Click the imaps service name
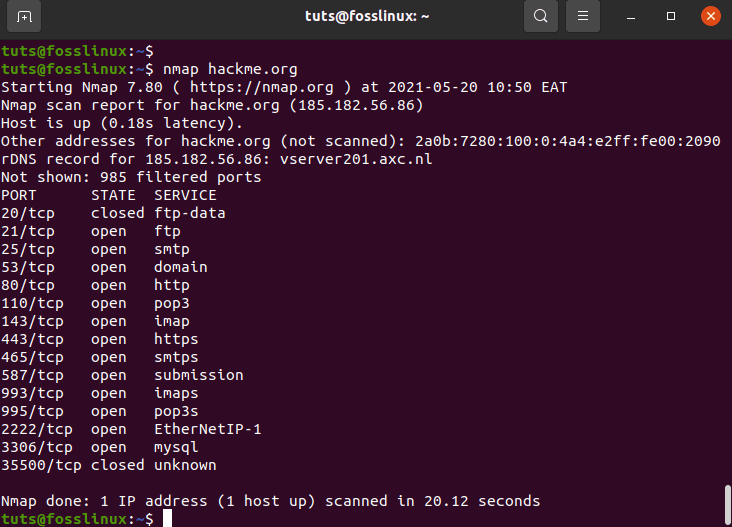This screenshot has height=527, width=732. click(176, 393)
